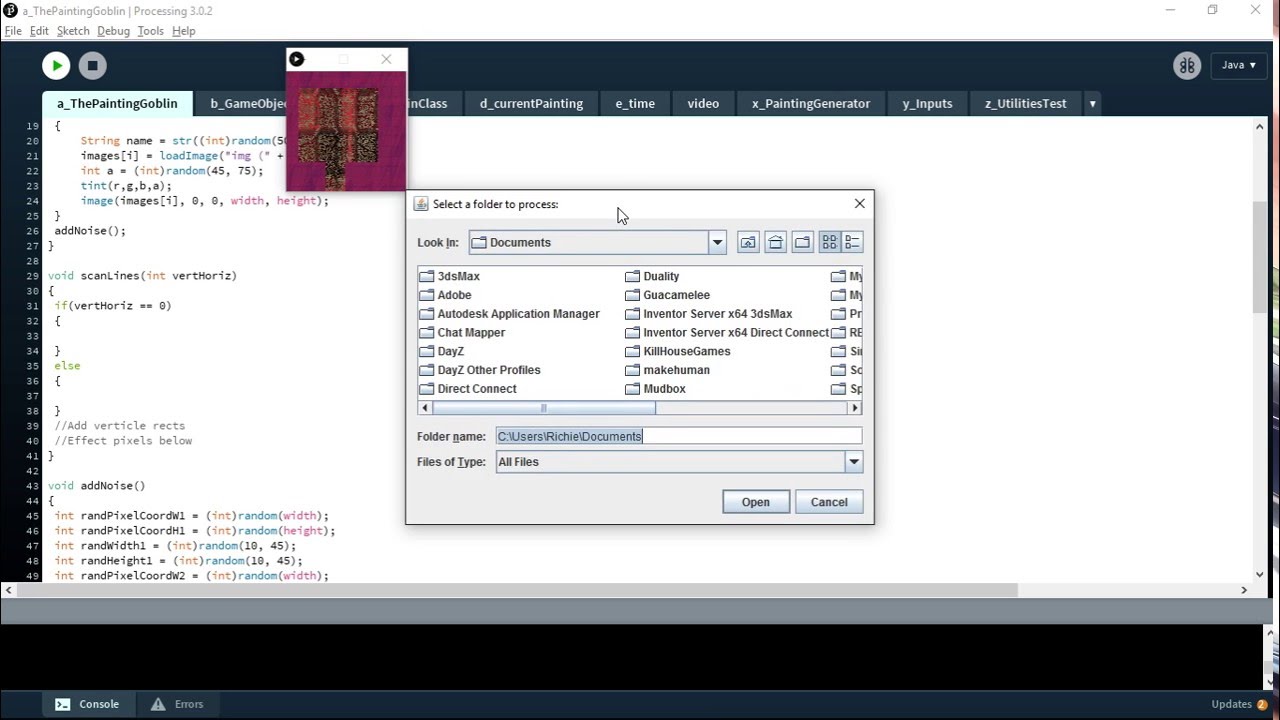The height and width of the screenshot is (720, 1280).
Task: Switch to List view in the file dialog
Action: click(x=829, y=242)
